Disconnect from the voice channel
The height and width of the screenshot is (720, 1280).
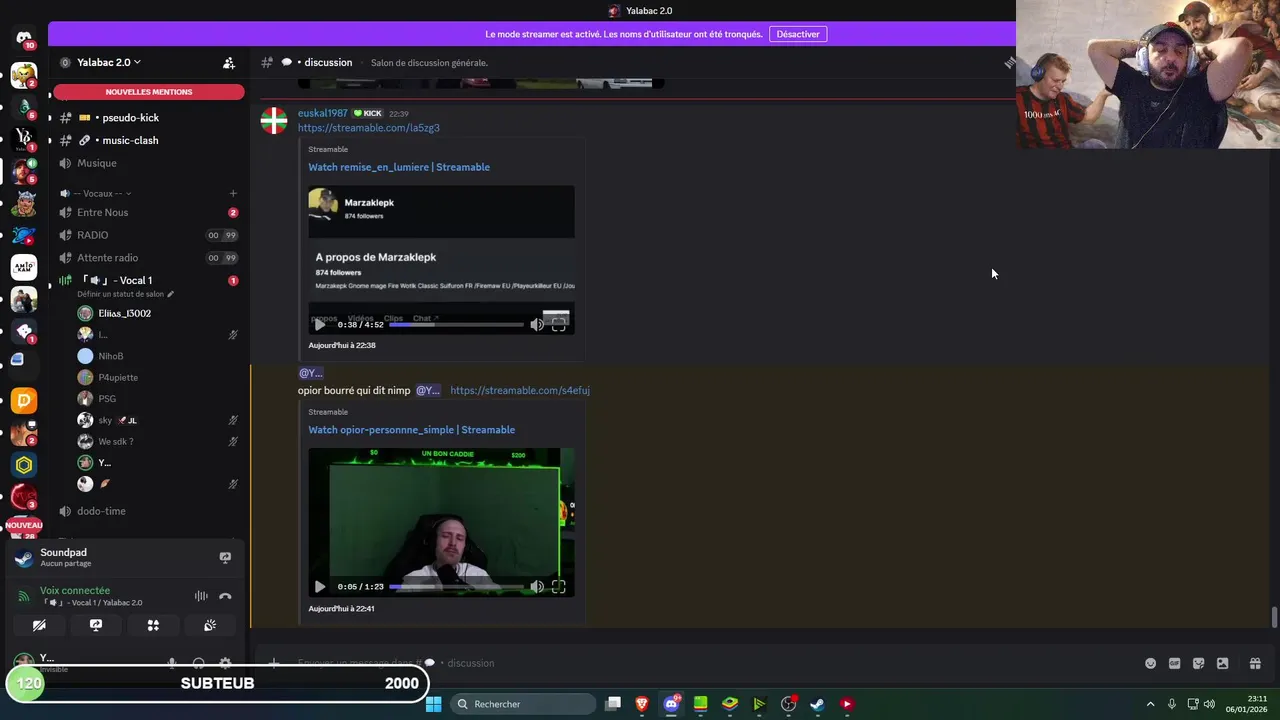[x=225, y=596]
